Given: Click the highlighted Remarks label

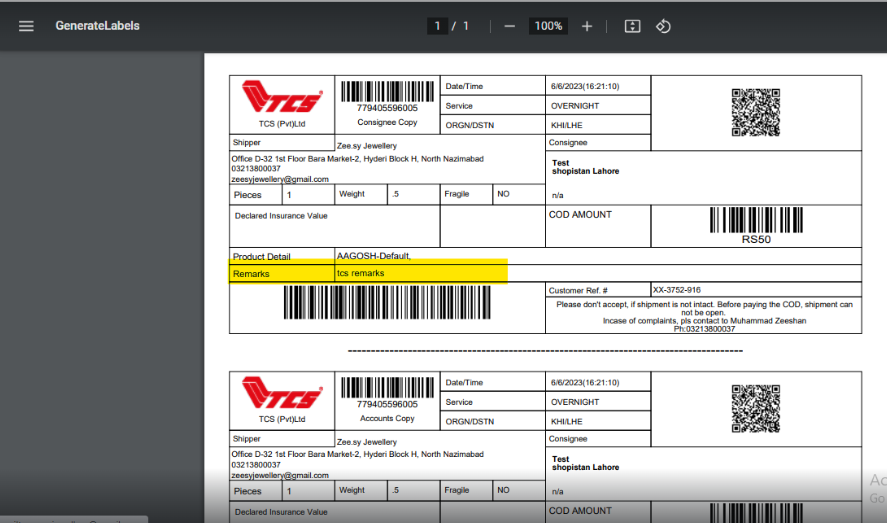Looking at the screenshot, I should (251, 273).
